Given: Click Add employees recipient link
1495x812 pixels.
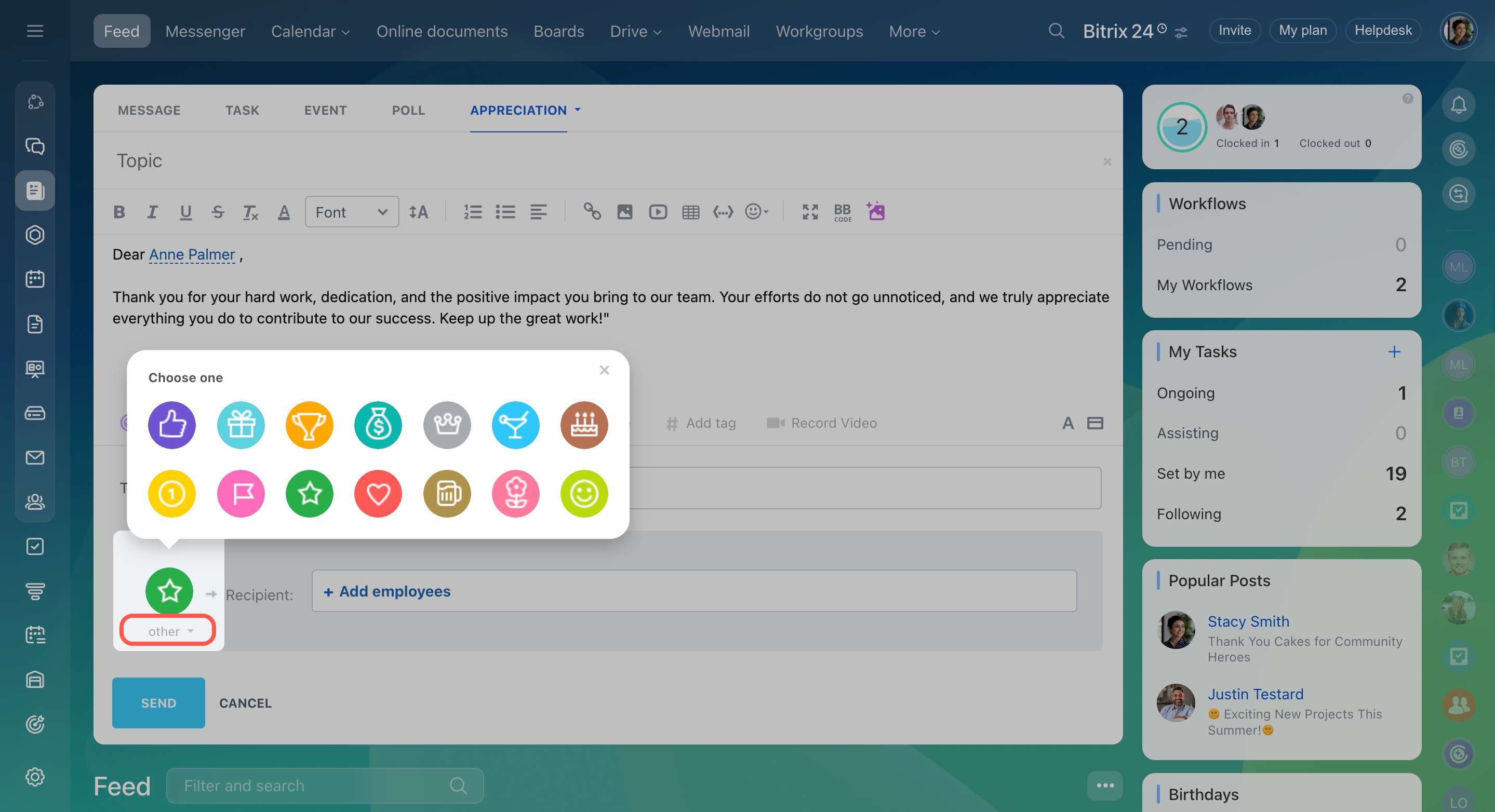Looking at the screenshot, I should (387, 591).
